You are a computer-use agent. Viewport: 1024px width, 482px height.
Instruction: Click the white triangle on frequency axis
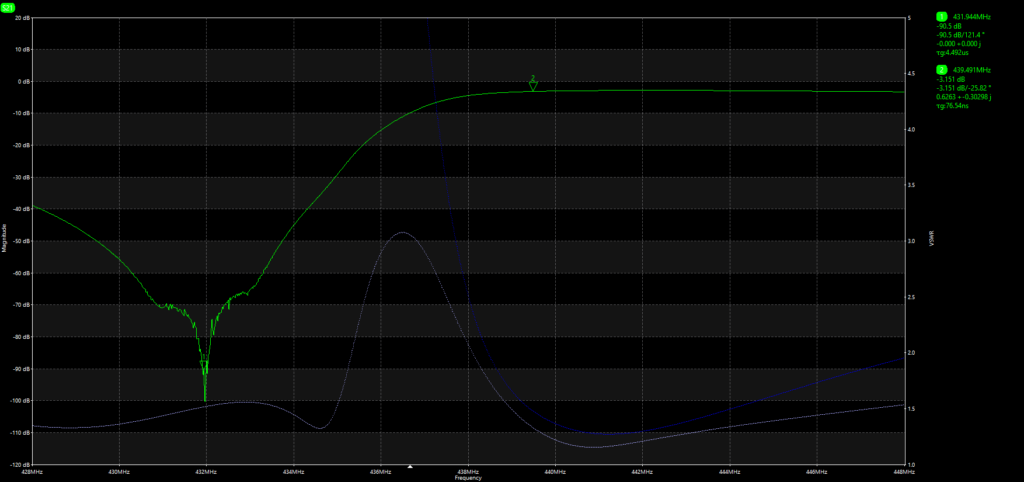410,467
